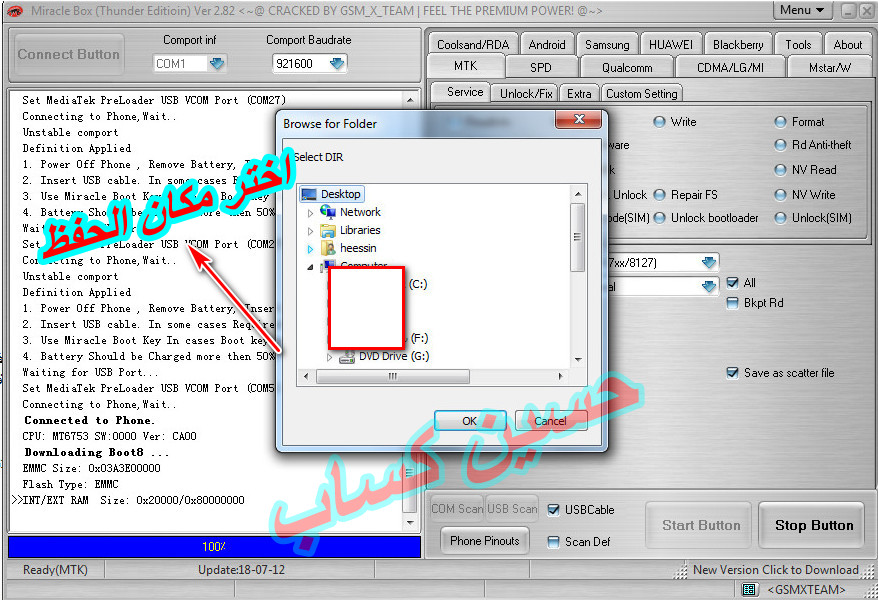The height and width of the screenshot is (600, 878).
Task: Open the second dropdown beside All checkbox
Action: (x=709, y=287)
